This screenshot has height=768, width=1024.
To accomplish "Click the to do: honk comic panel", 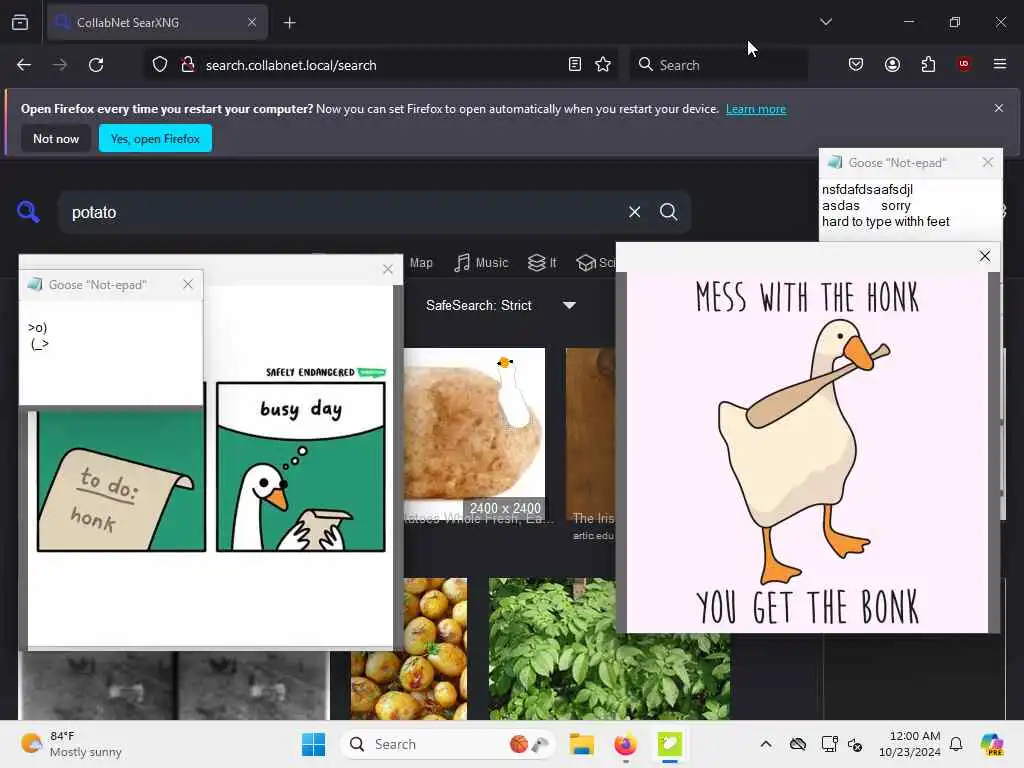I will pyautogui.click(x=121, y=481).
